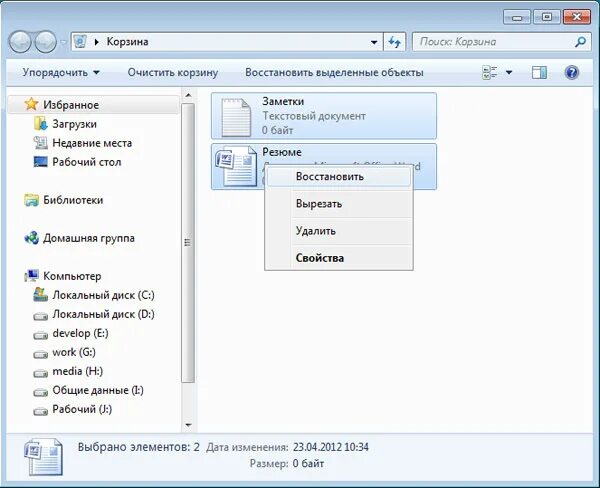Click the Forward navigation arrow button
The image size is (600, 488).
[x=46, y=41]
